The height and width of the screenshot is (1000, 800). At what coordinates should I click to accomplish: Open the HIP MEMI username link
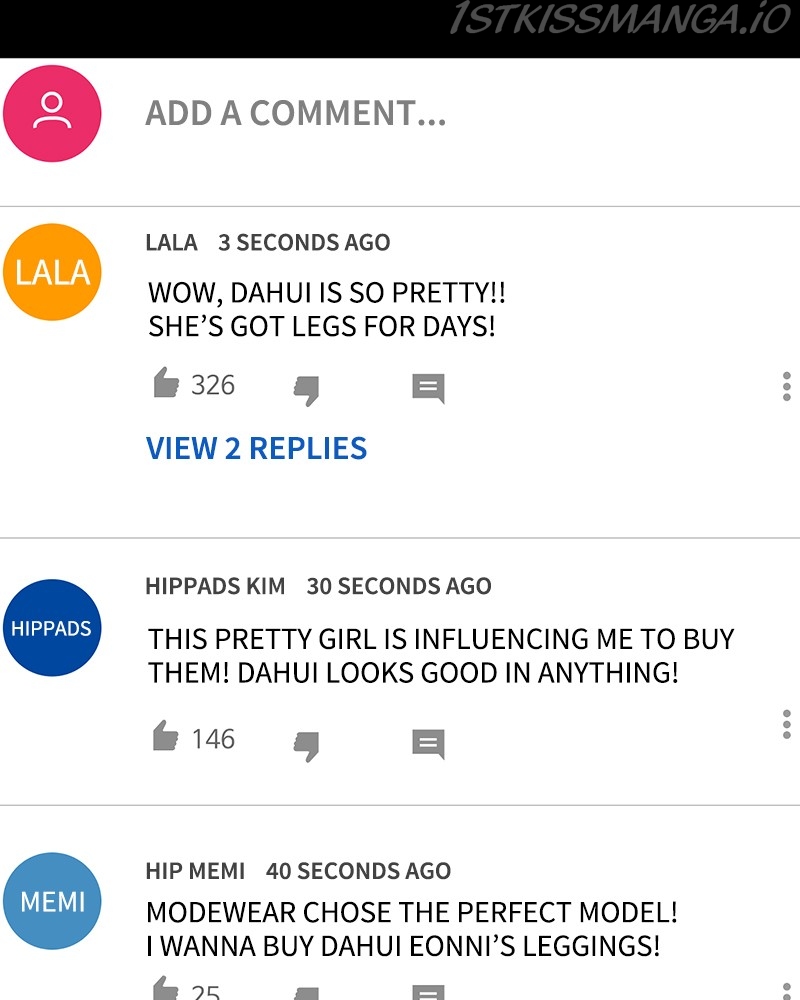coord(195,871)
